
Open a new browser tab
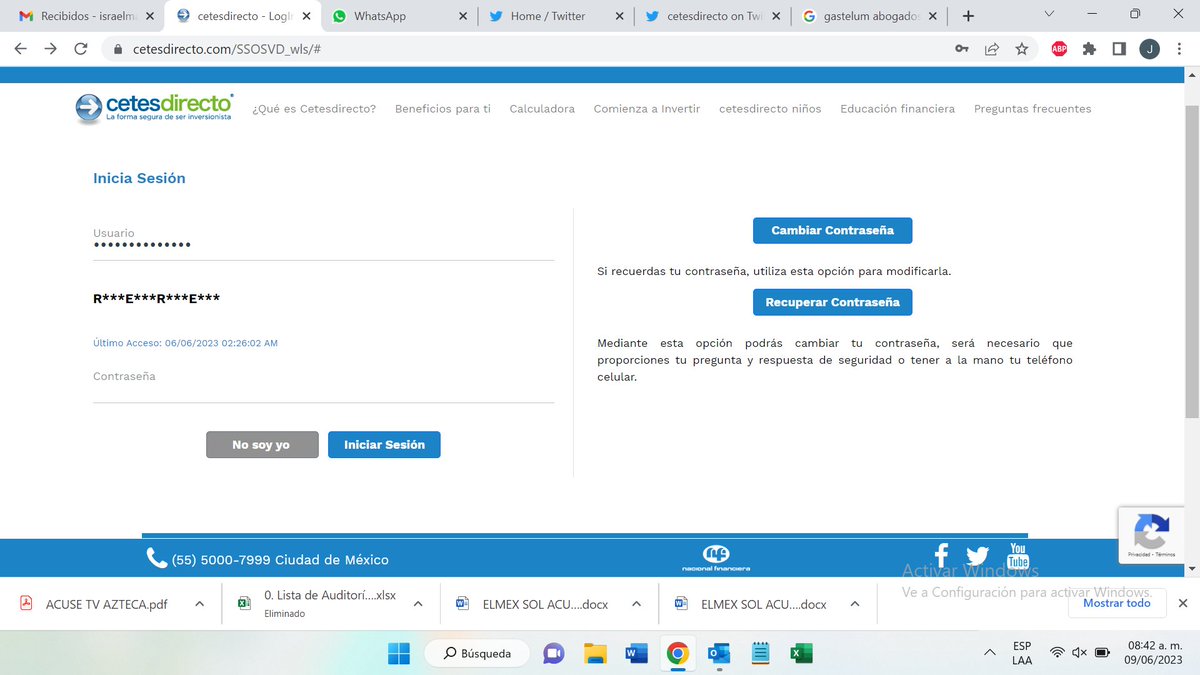tap(968, 16)
